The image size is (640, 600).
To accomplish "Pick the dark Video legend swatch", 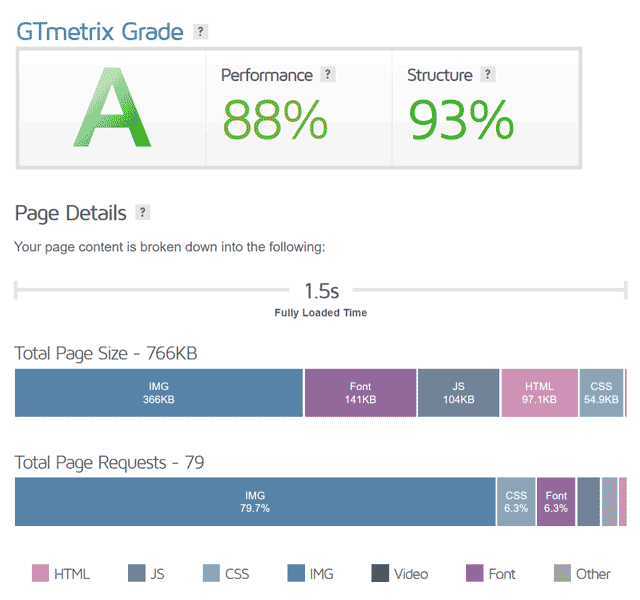I will coord(380,573).
